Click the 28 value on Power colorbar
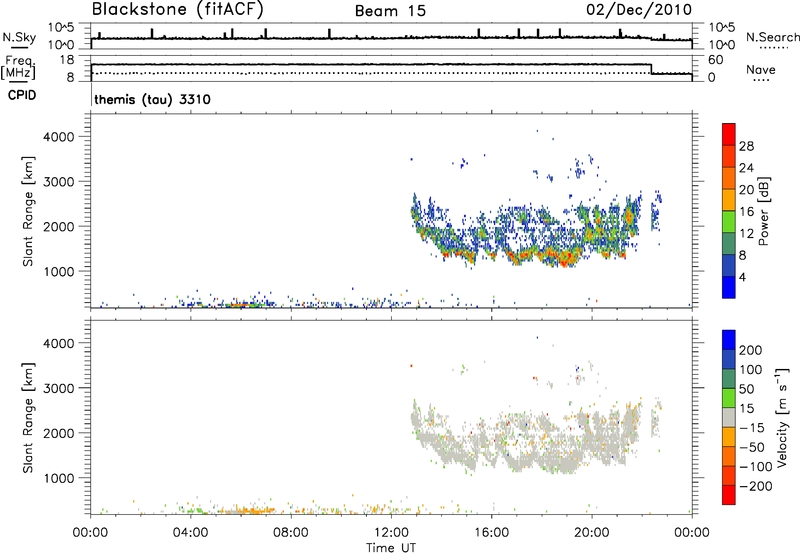Viewport: 800px width, 554px height. [x=746, y=146]
